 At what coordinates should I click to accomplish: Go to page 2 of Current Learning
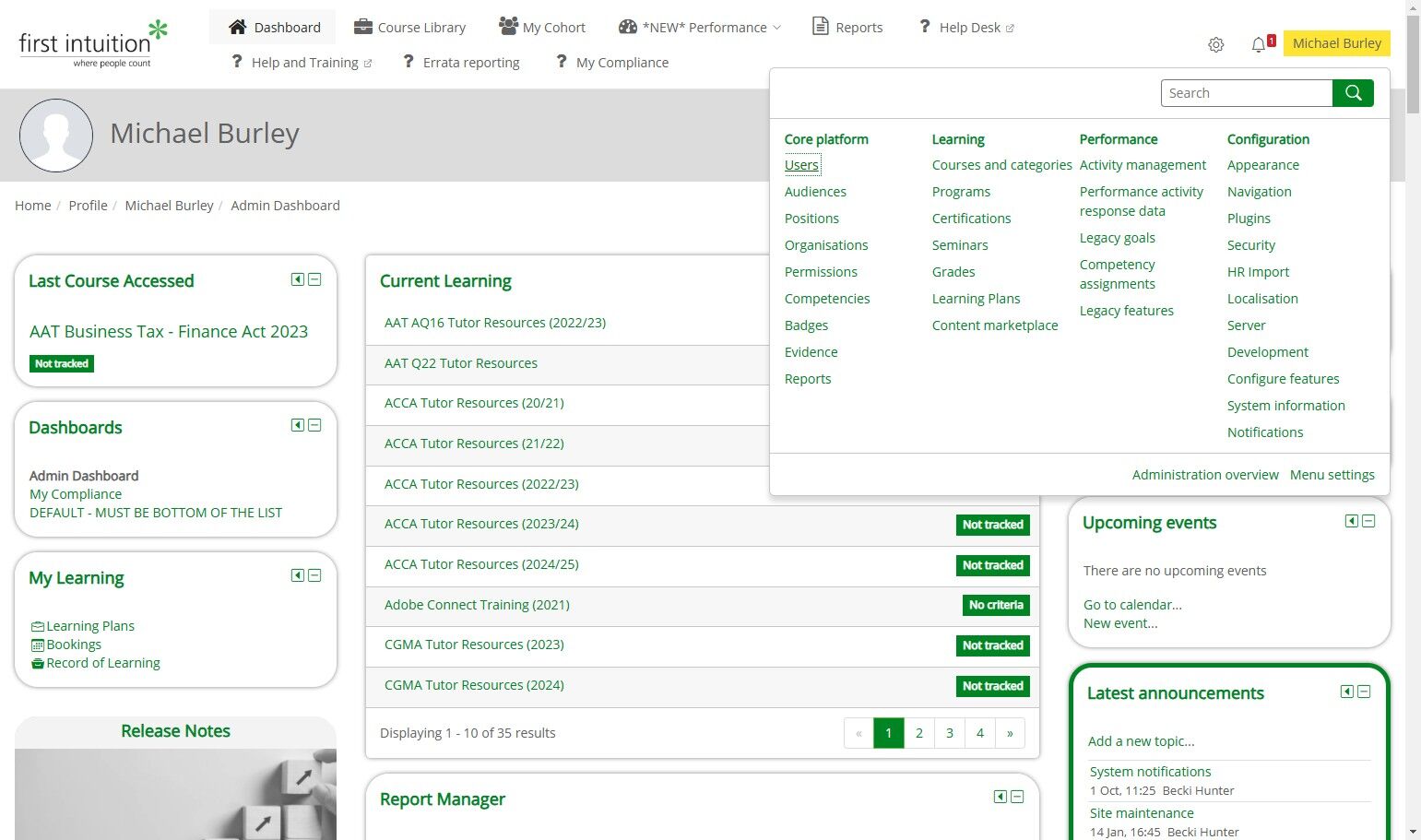point(919,733)
